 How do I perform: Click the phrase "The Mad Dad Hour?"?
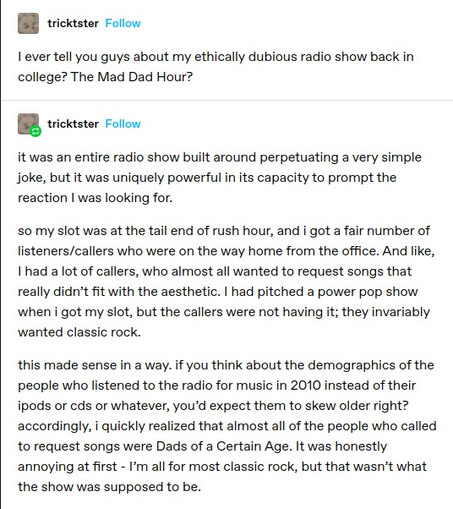click(x=132, y=77)
